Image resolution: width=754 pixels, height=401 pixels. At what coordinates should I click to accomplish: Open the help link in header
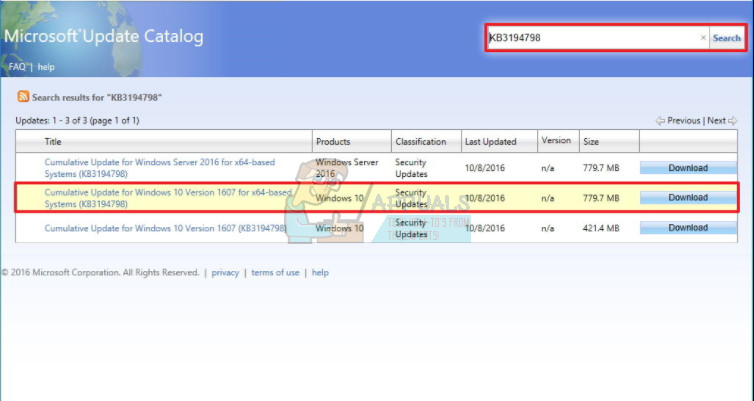46,67
